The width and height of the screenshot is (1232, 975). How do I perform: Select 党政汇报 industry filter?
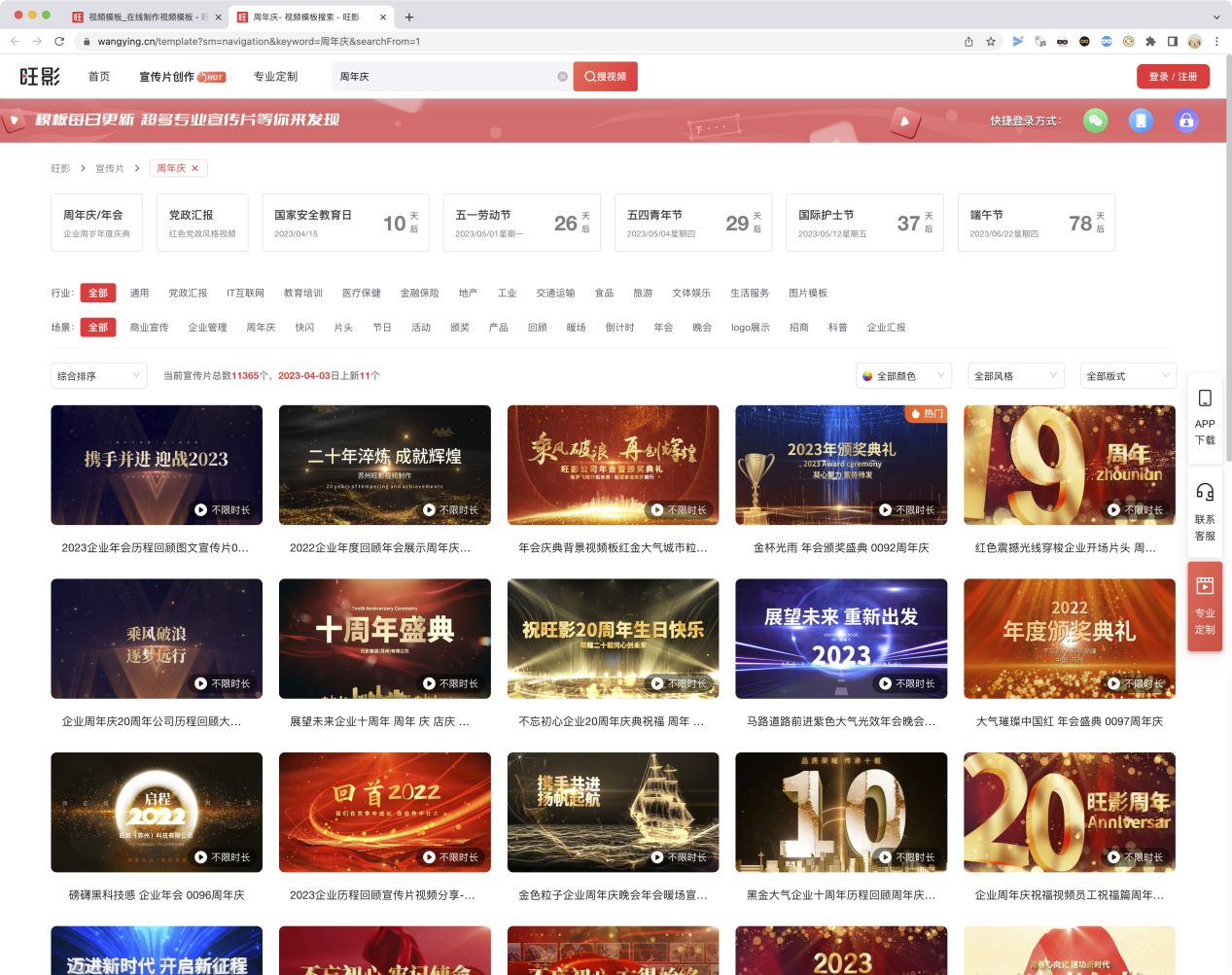pyautogui.click(x=186, y=293)
